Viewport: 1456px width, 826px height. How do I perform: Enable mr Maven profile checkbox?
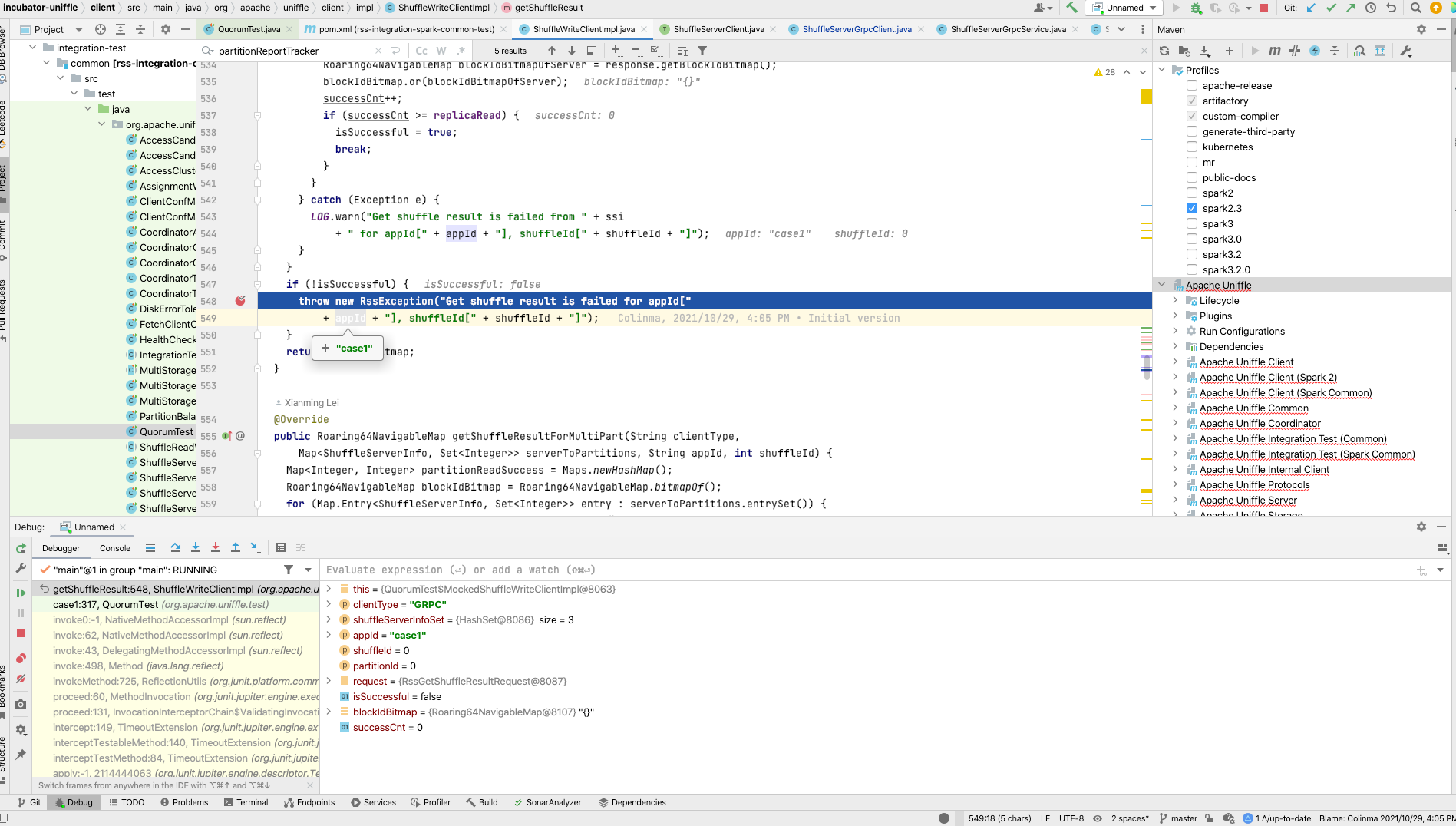coord(1192,162)
